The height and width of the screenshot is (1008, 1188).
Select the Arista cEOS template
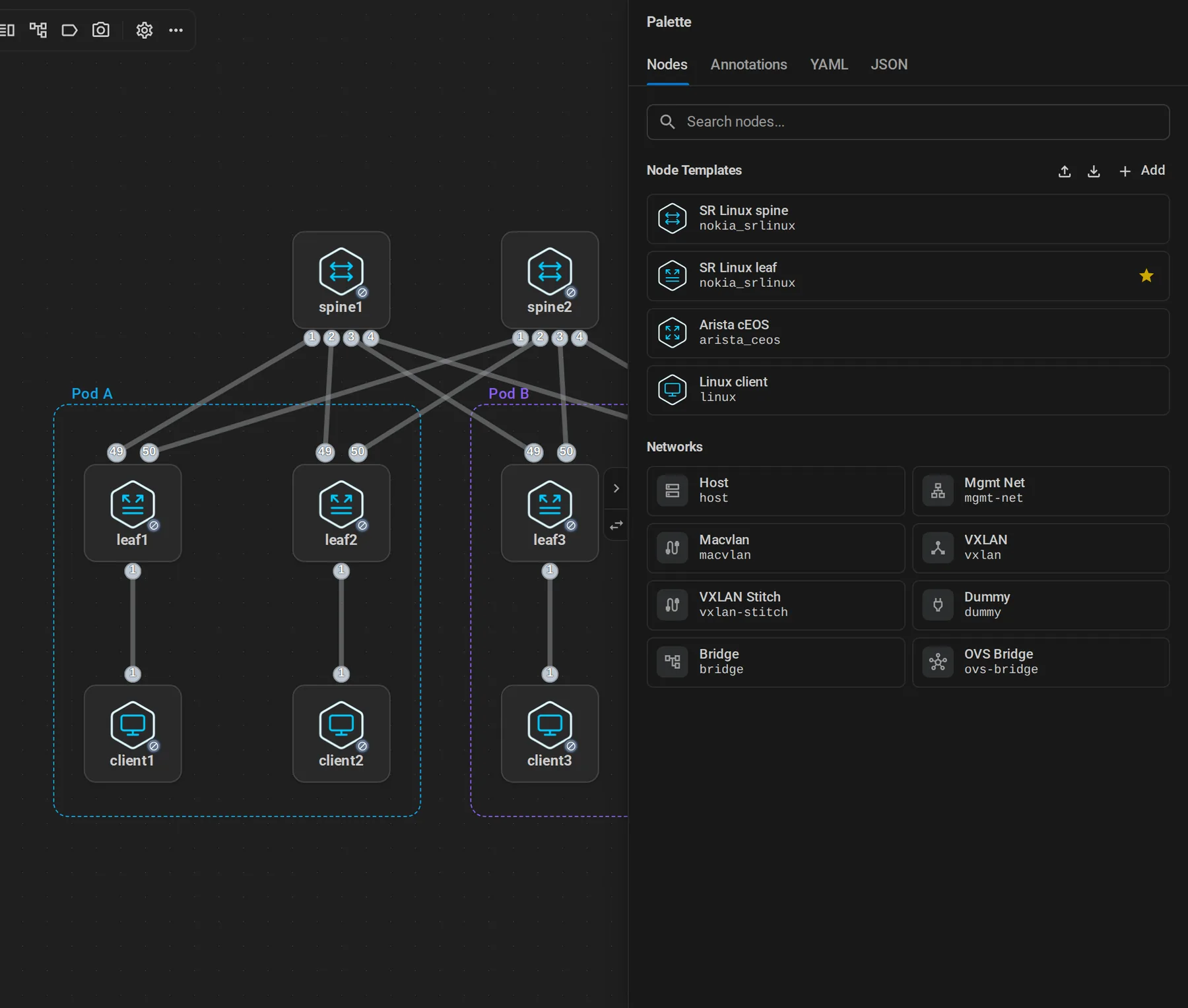(907, 332)
